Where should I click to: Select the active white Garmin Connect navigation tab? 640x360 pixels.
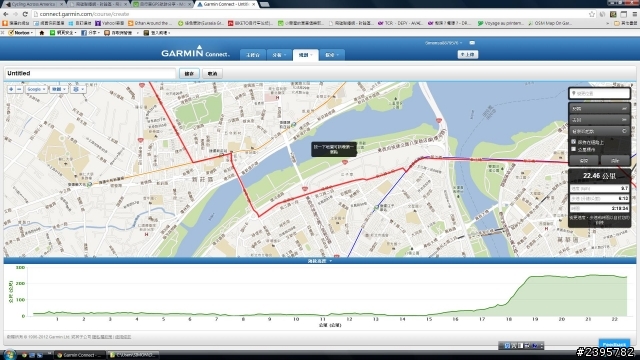pyautogui.click(x=305, y=55)
